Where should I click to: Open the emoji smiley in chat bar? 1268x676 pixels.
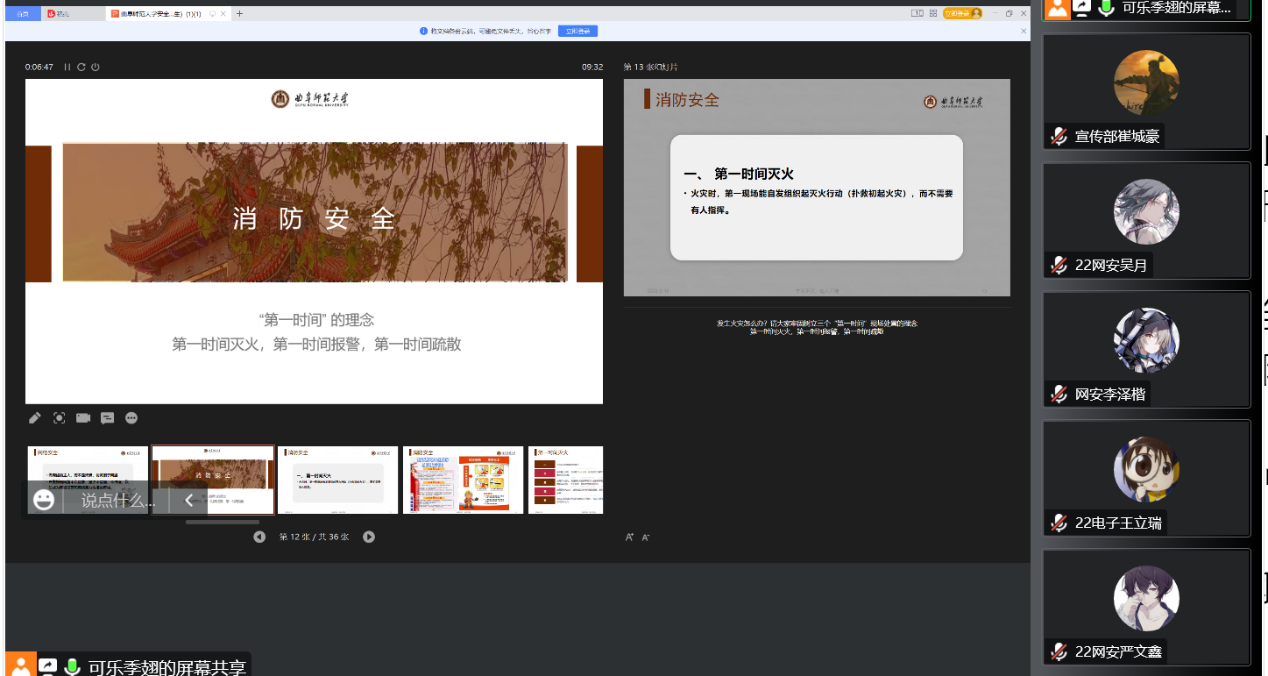[43, 500]
